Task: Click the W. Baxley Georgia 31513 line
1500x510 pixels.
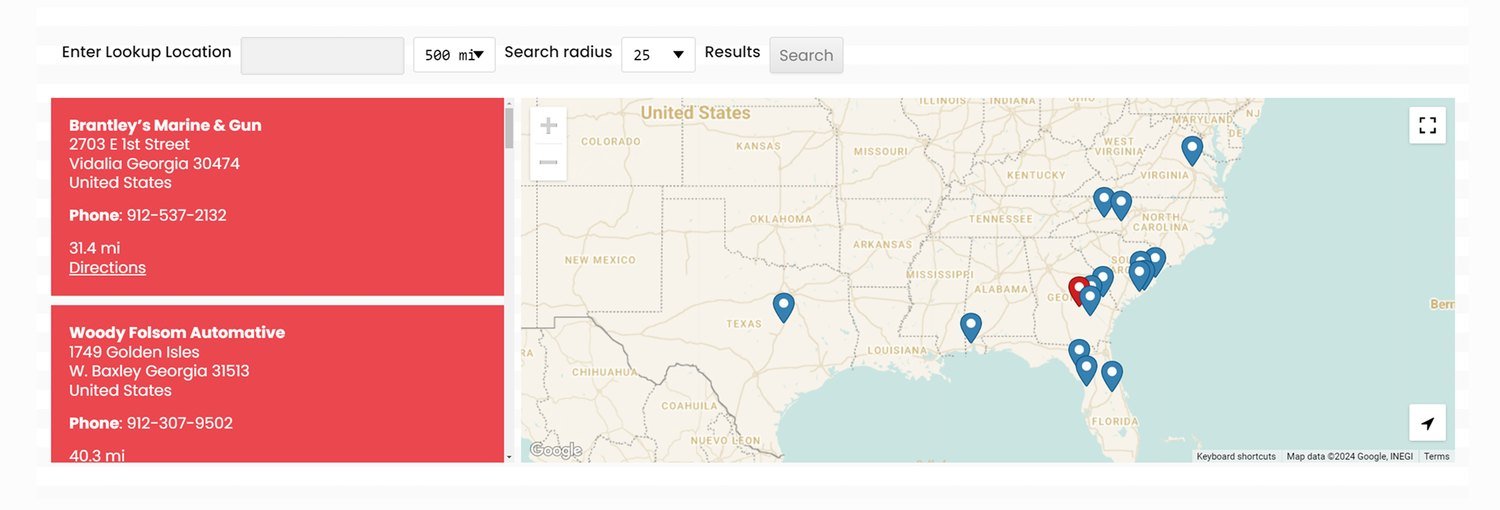Action: [159, 371]
